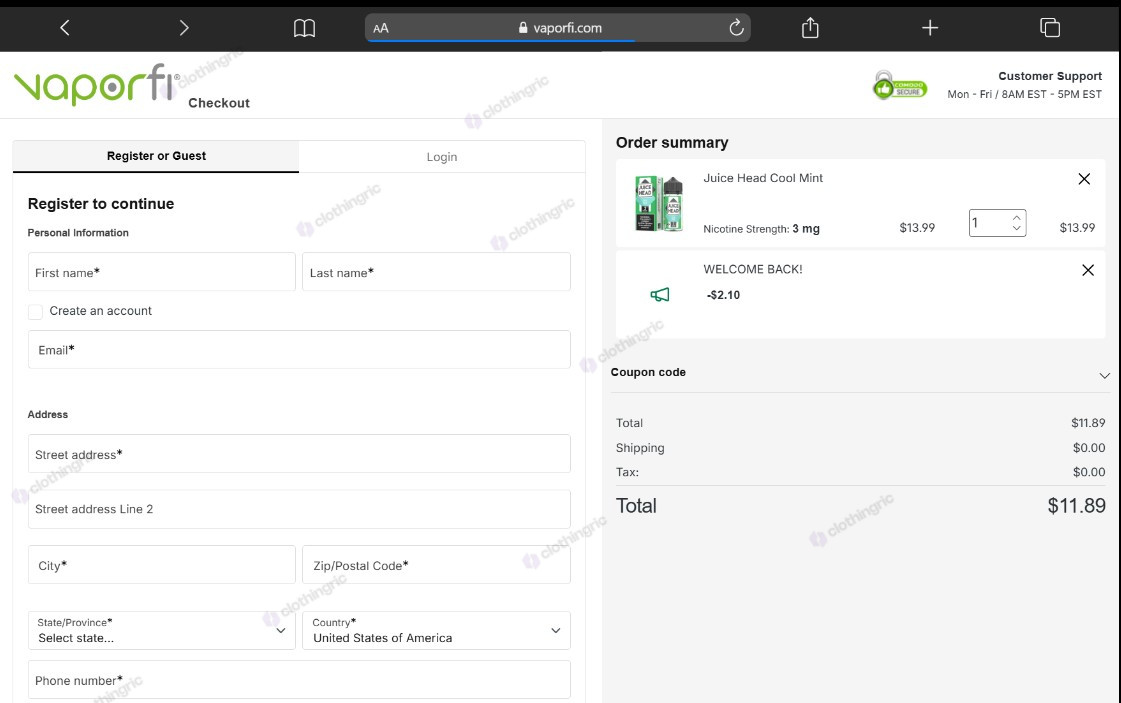The image size is (1121, 703).
Task: Click the Tax $0.00 value
Action: pyautogui.click(x=1088, y=472)
